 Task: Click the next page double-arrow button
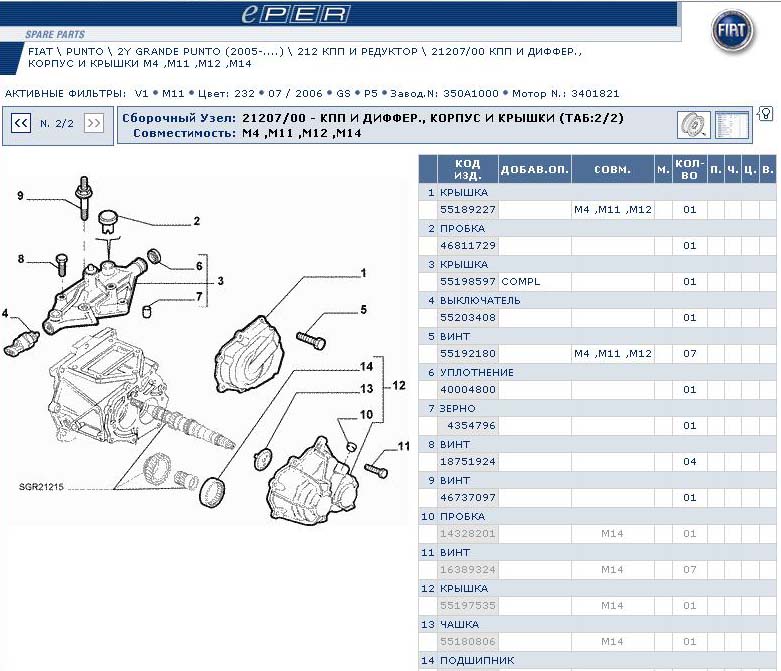pos(93,123)
